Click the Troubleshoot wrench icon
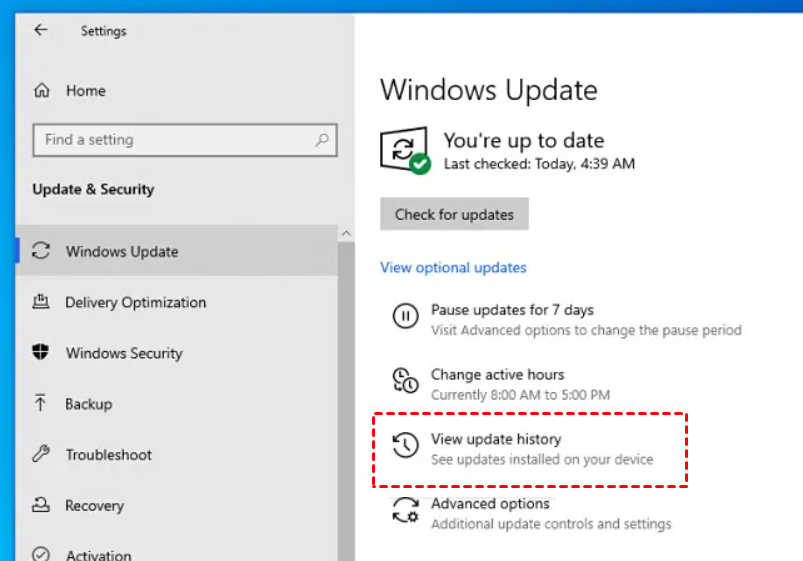Viewport: 803px width, 561px height. [x=41, y=453]
